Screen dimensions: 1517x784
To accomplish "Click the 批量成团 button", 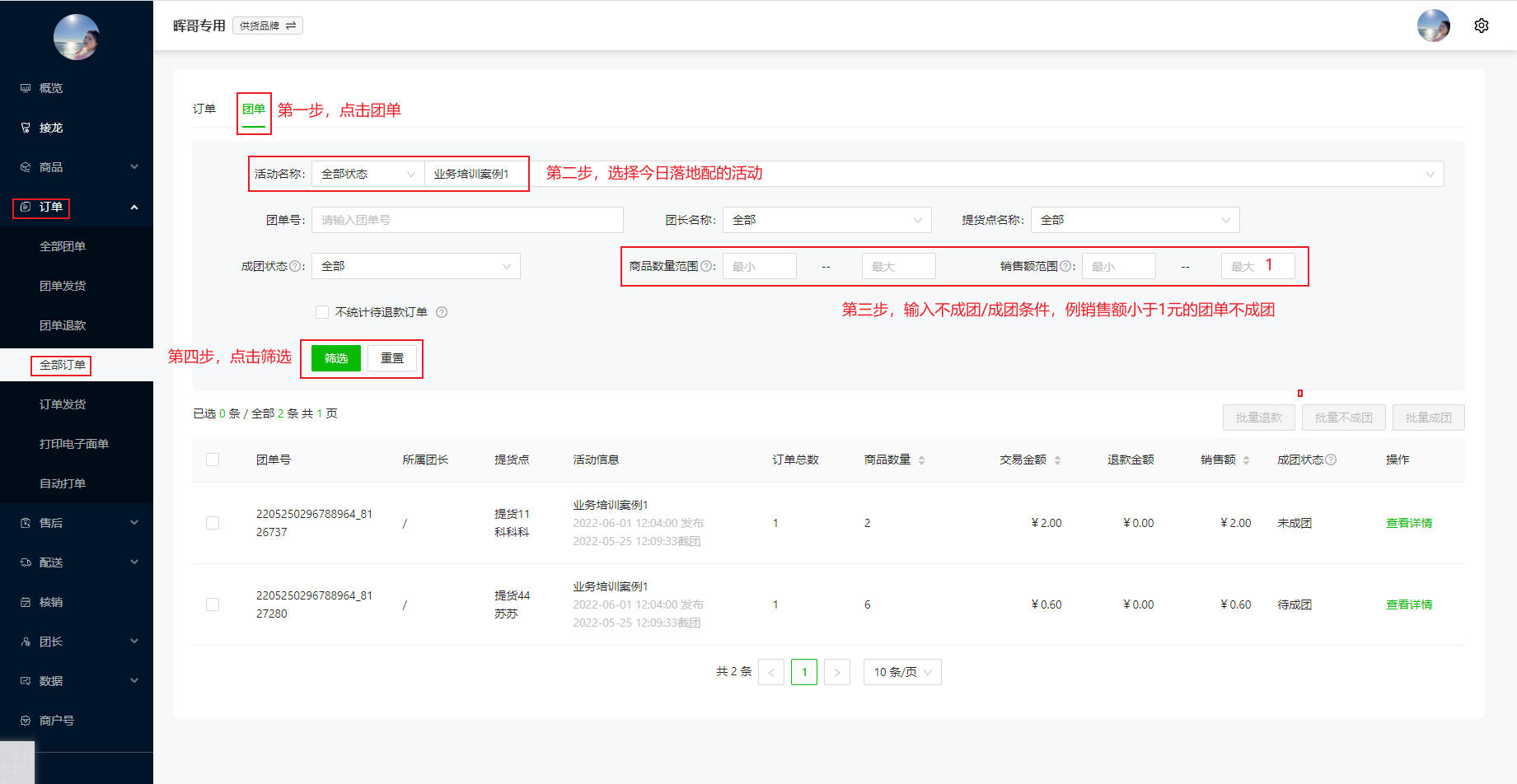I will [1429, 418].
